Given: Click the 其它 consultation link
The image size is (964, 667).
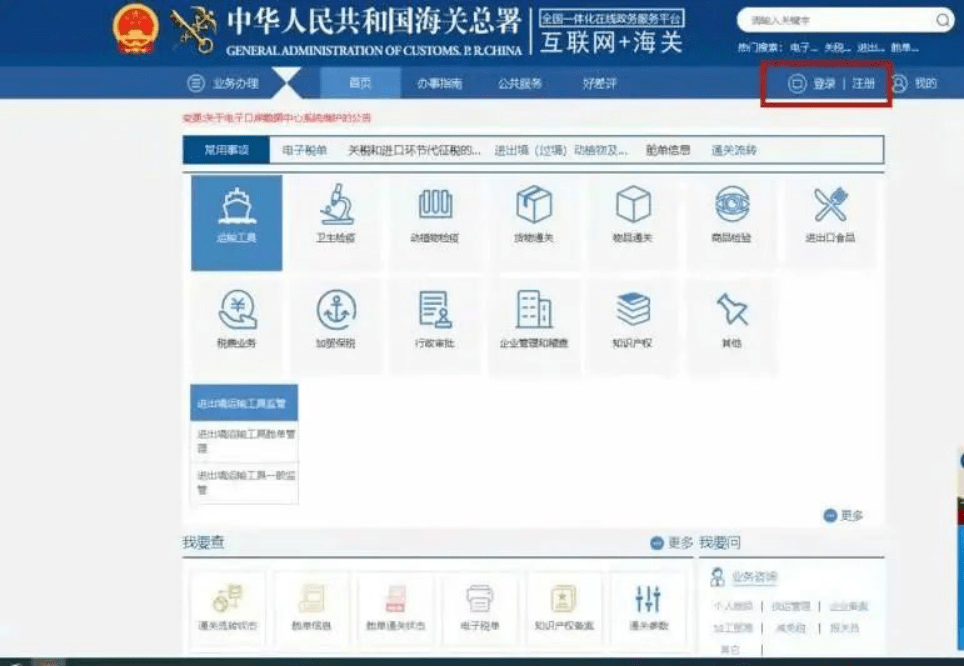Looking at the screenshot, I should 730,649.
